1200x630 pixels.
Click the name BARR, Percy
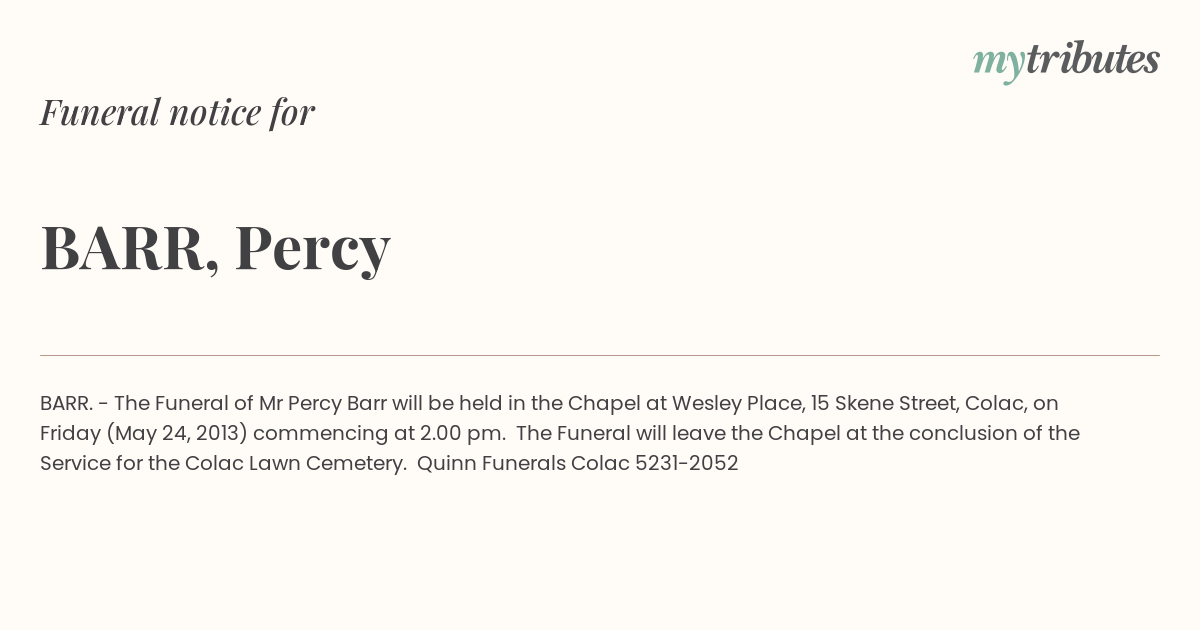(215, 247)
